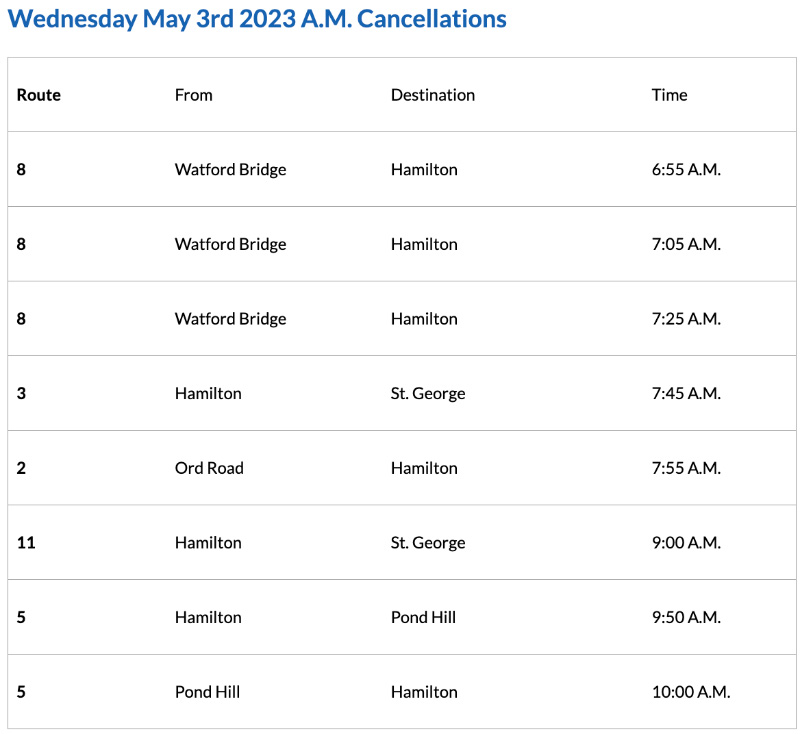Click the 9:50 A.M. time cell
This screenshot has width=800, height=734.
tap(685, 617)
